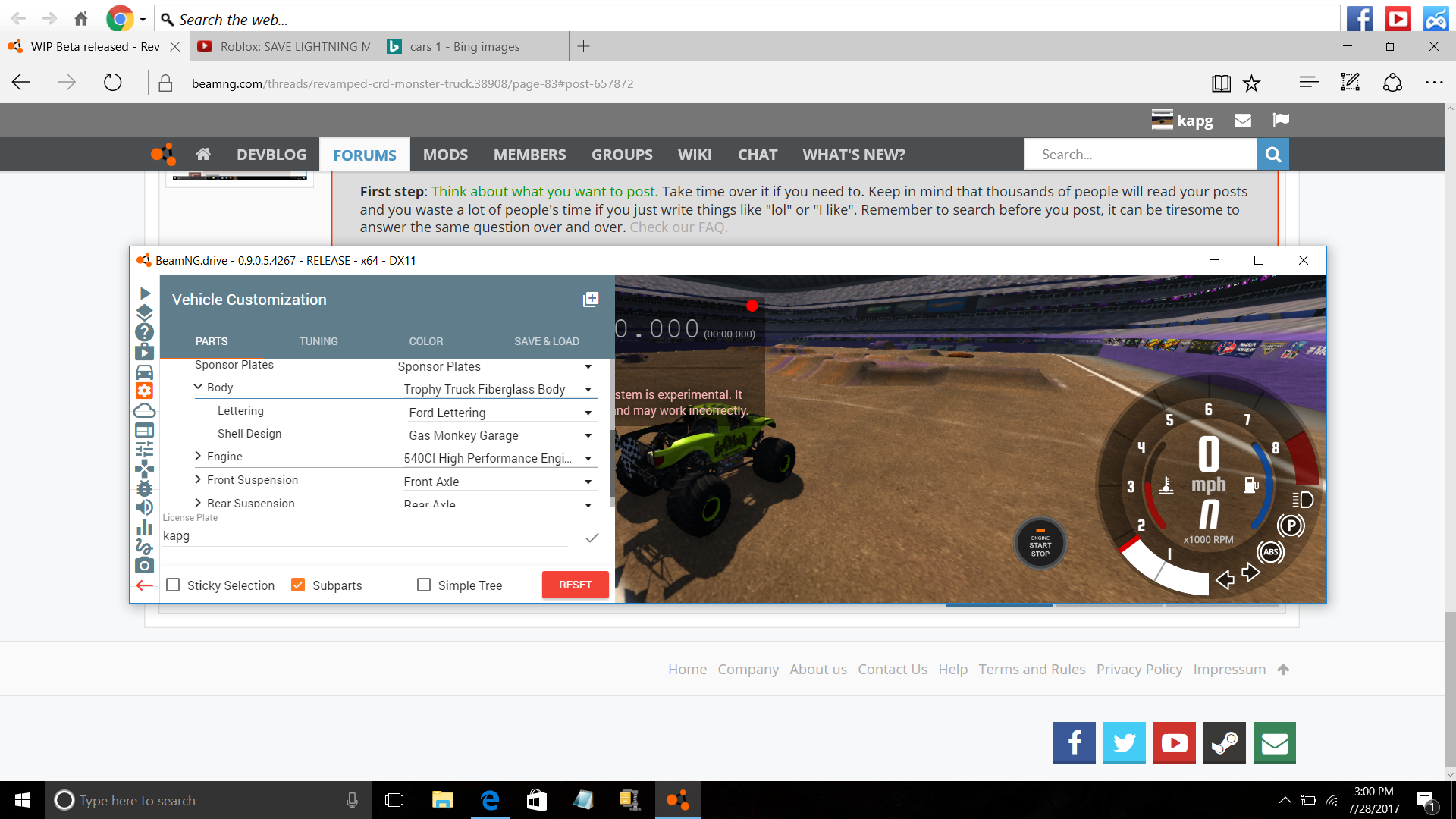
Task: Click the audio speaker icon in sidebar
Action: pos(145,507)
